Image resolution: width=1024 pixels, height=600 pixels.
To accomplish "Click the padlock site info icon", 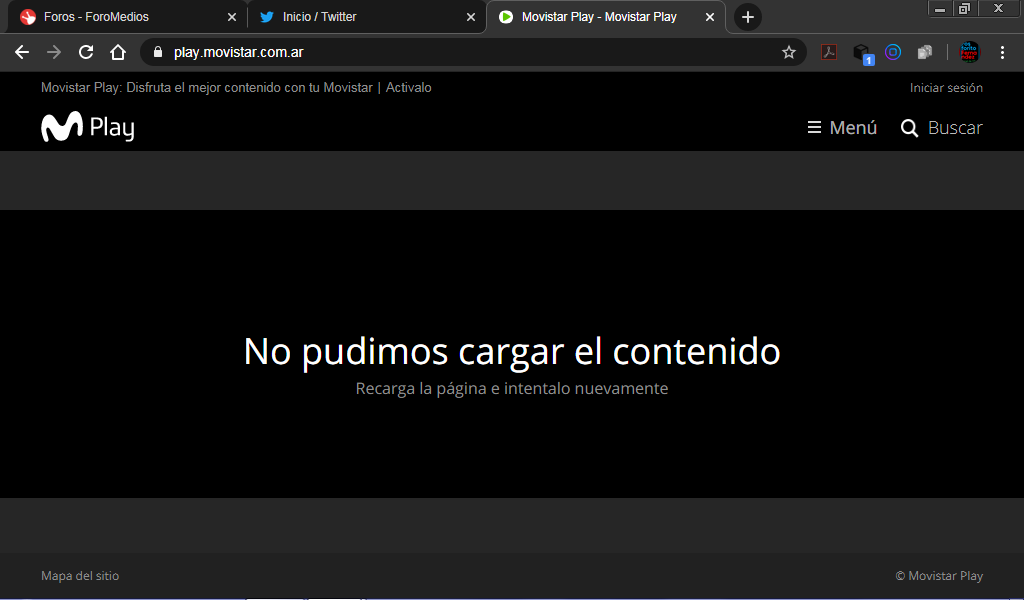I will (157, 52).
